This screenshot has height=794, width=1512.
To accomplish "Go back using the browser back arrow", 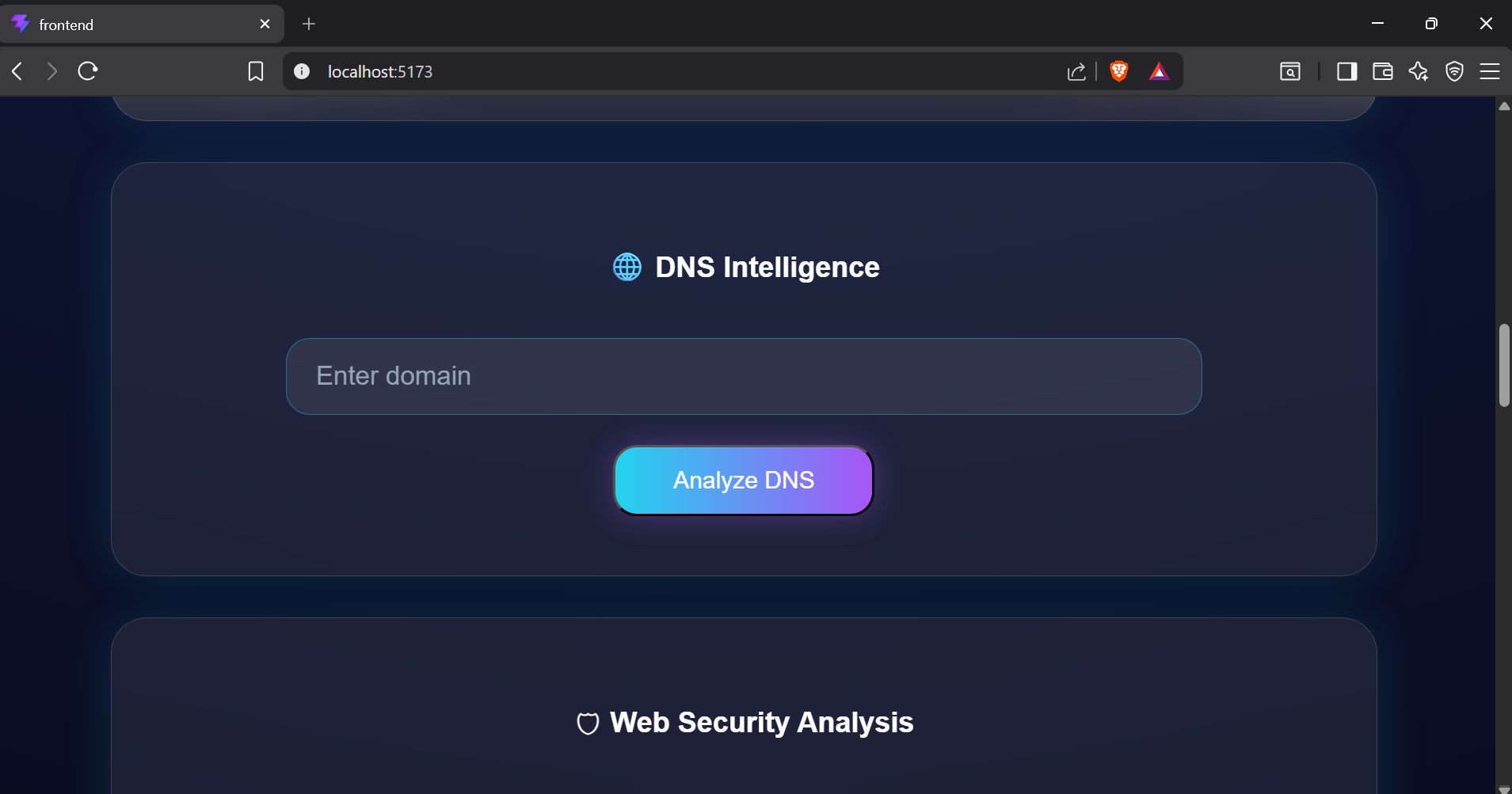I will [x=17, y=71].
